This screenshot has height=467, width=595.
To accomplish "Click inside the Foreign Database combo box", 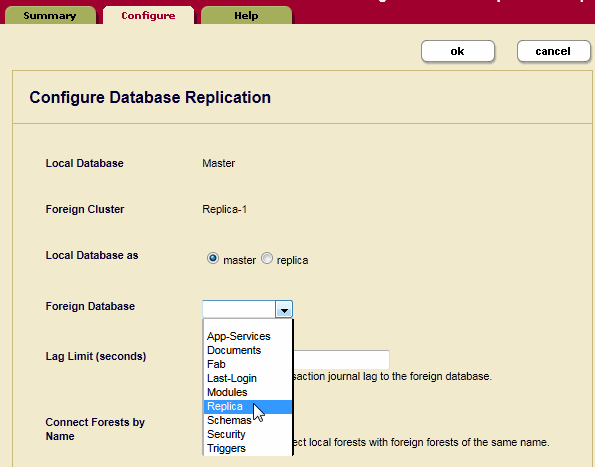I will tap(239, 309).
